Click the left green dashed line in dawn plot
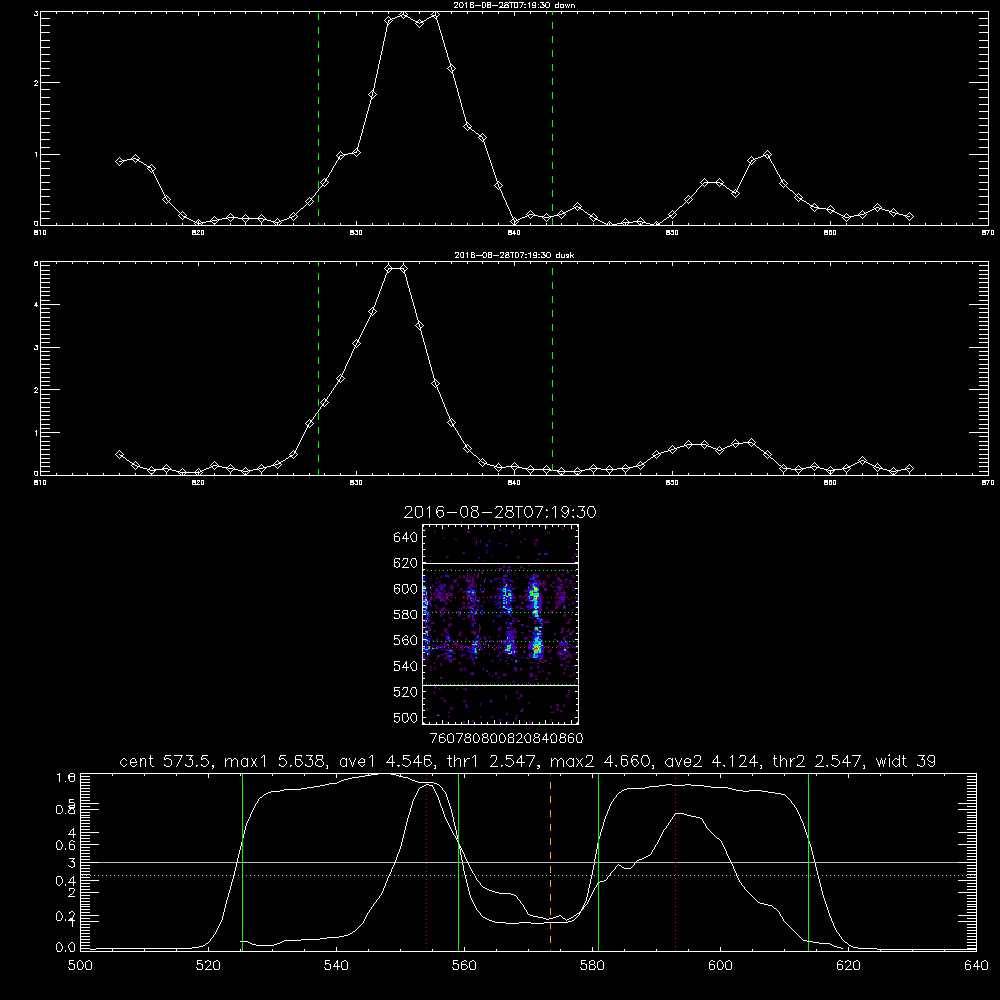Viewport: 1000px width, 1000px height. [x=318, y=119]
